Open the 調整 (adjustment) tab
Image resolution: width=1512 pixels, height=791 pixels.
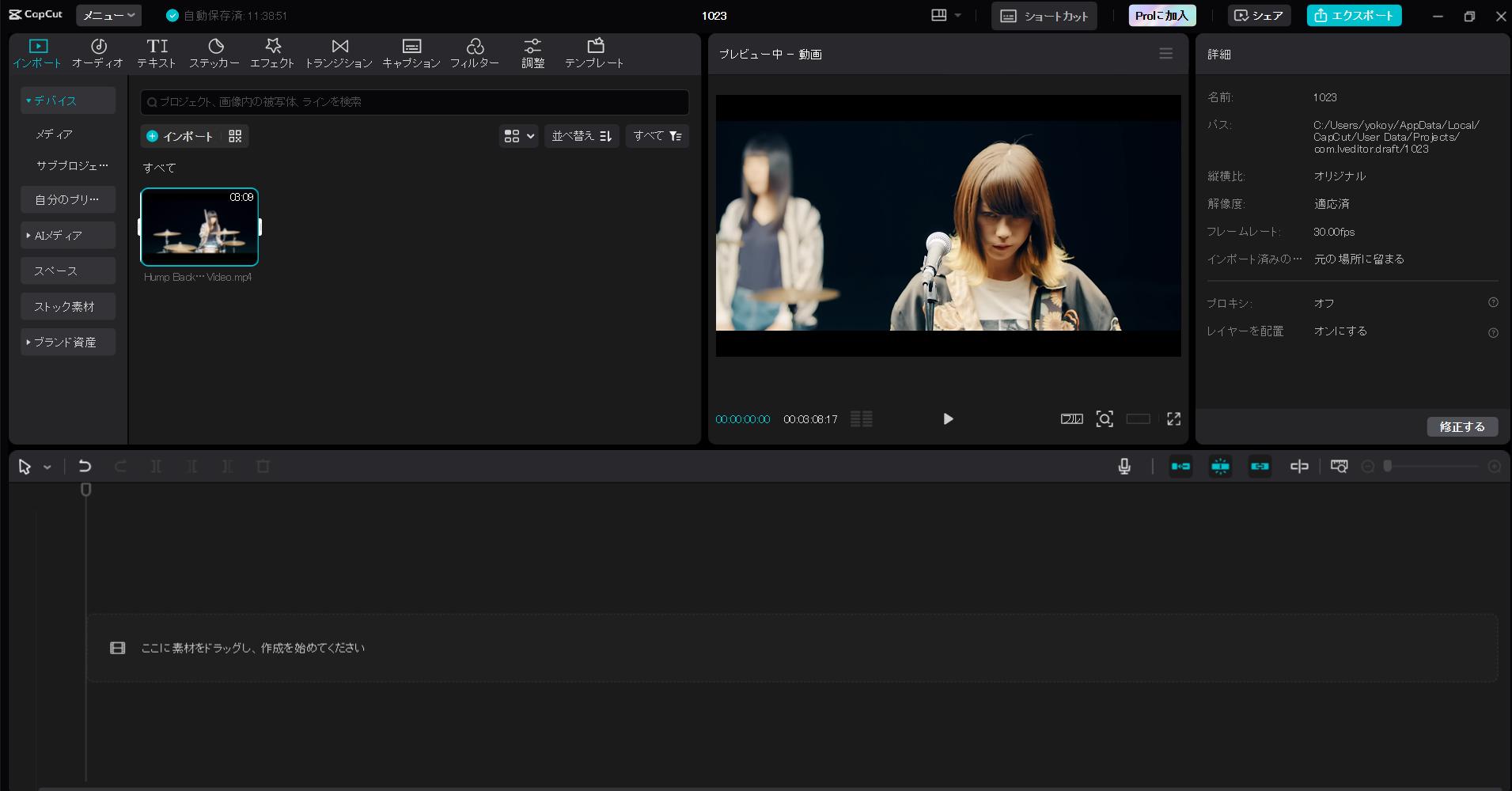532,53
